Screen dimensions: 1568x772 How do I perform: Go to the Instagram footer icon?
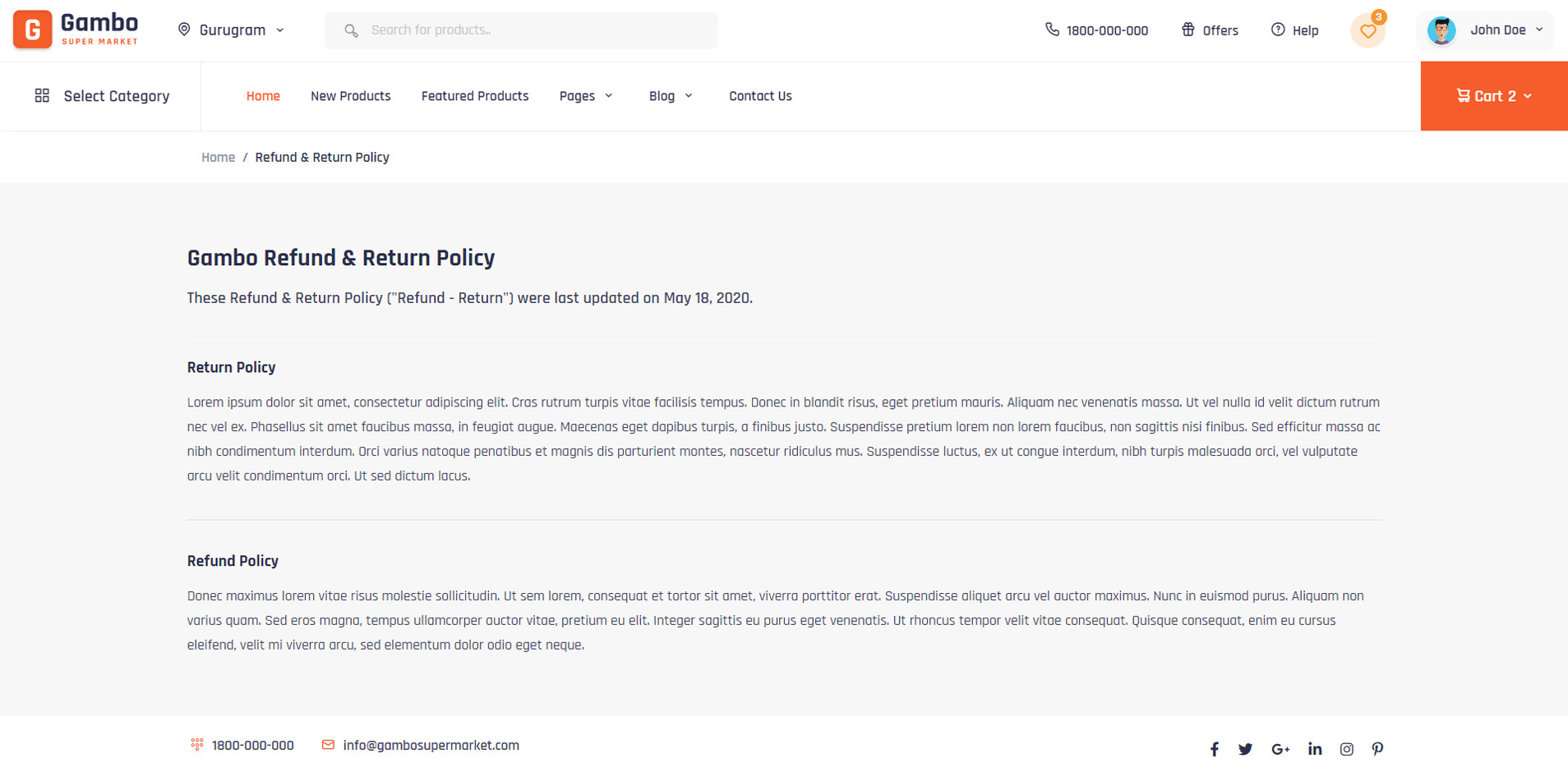pyautogui.click(x=1346, y=749)
